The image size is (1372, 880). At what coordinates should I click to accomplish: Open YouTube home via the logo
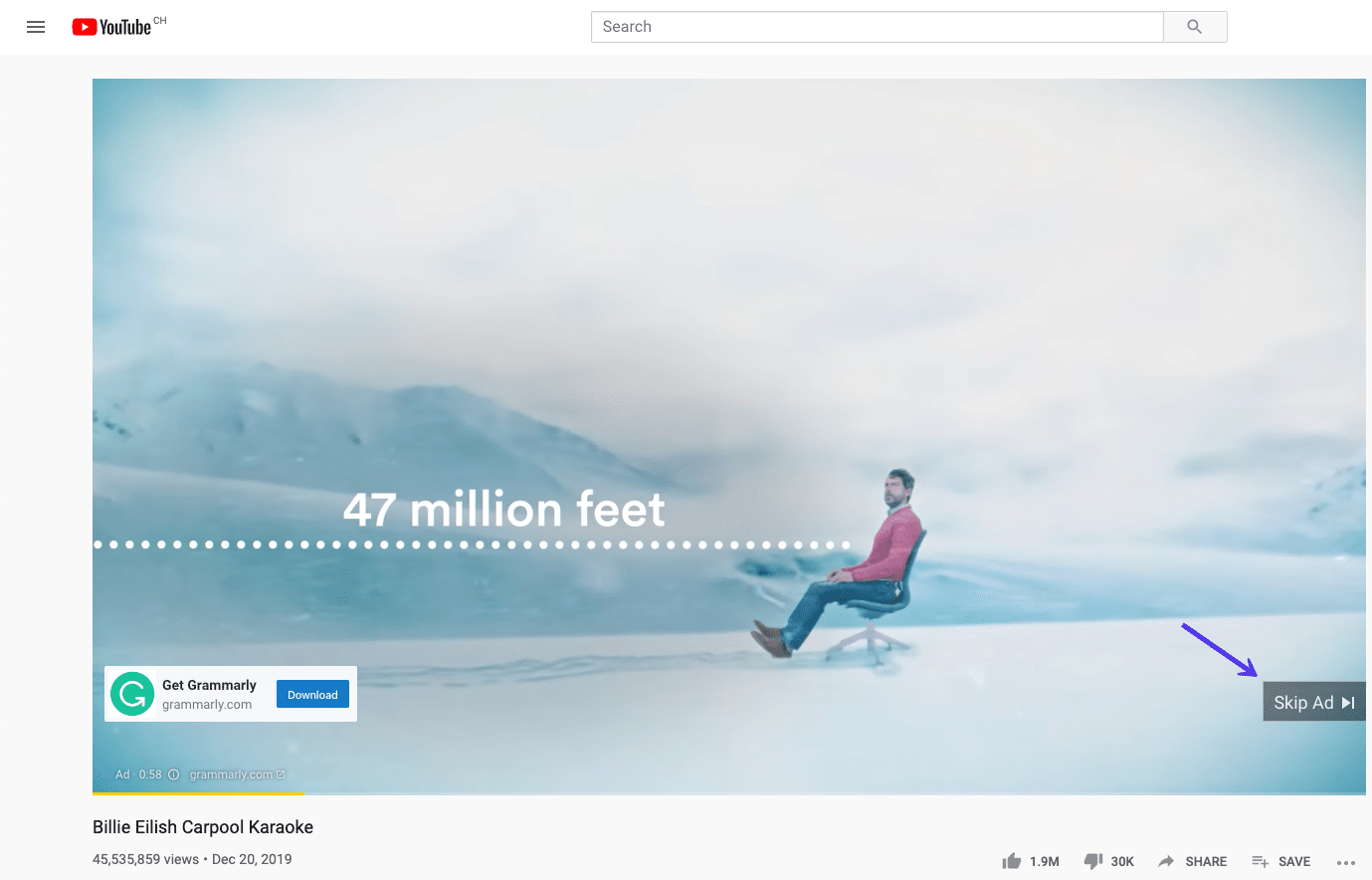tap(112, 27)
